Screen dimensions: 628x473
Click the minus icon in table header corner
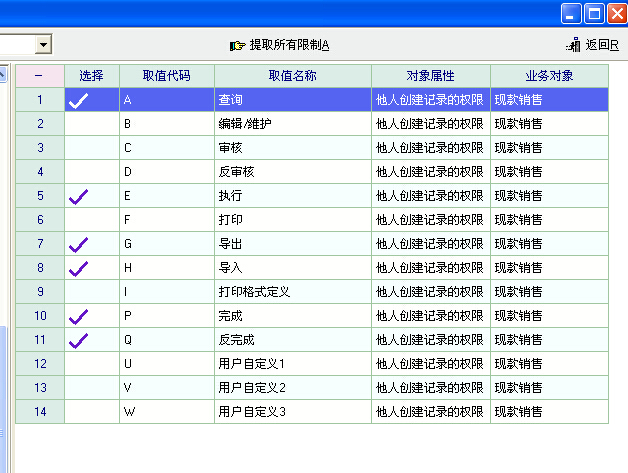click(39, 76)
